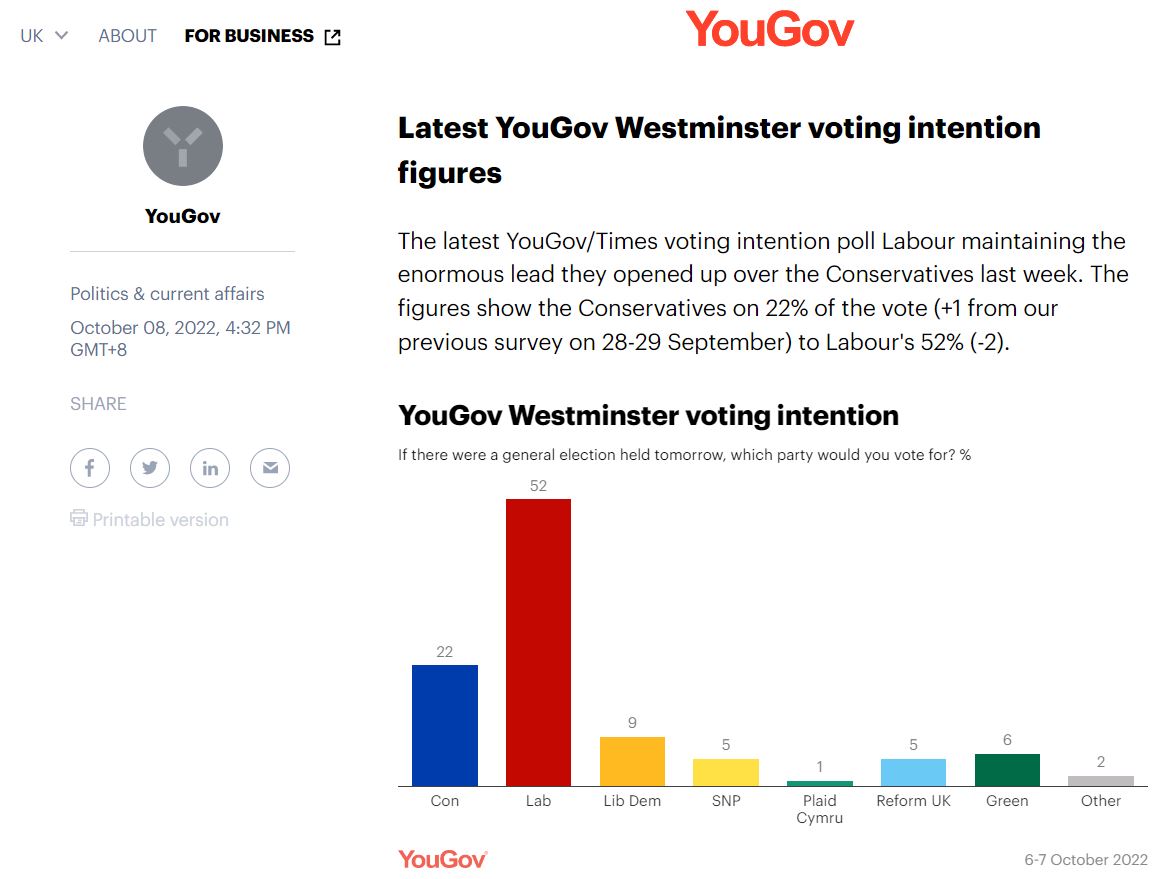Share the article via the Facebook icon
This screenshot has width=1159, height=879.
point(90,468)
